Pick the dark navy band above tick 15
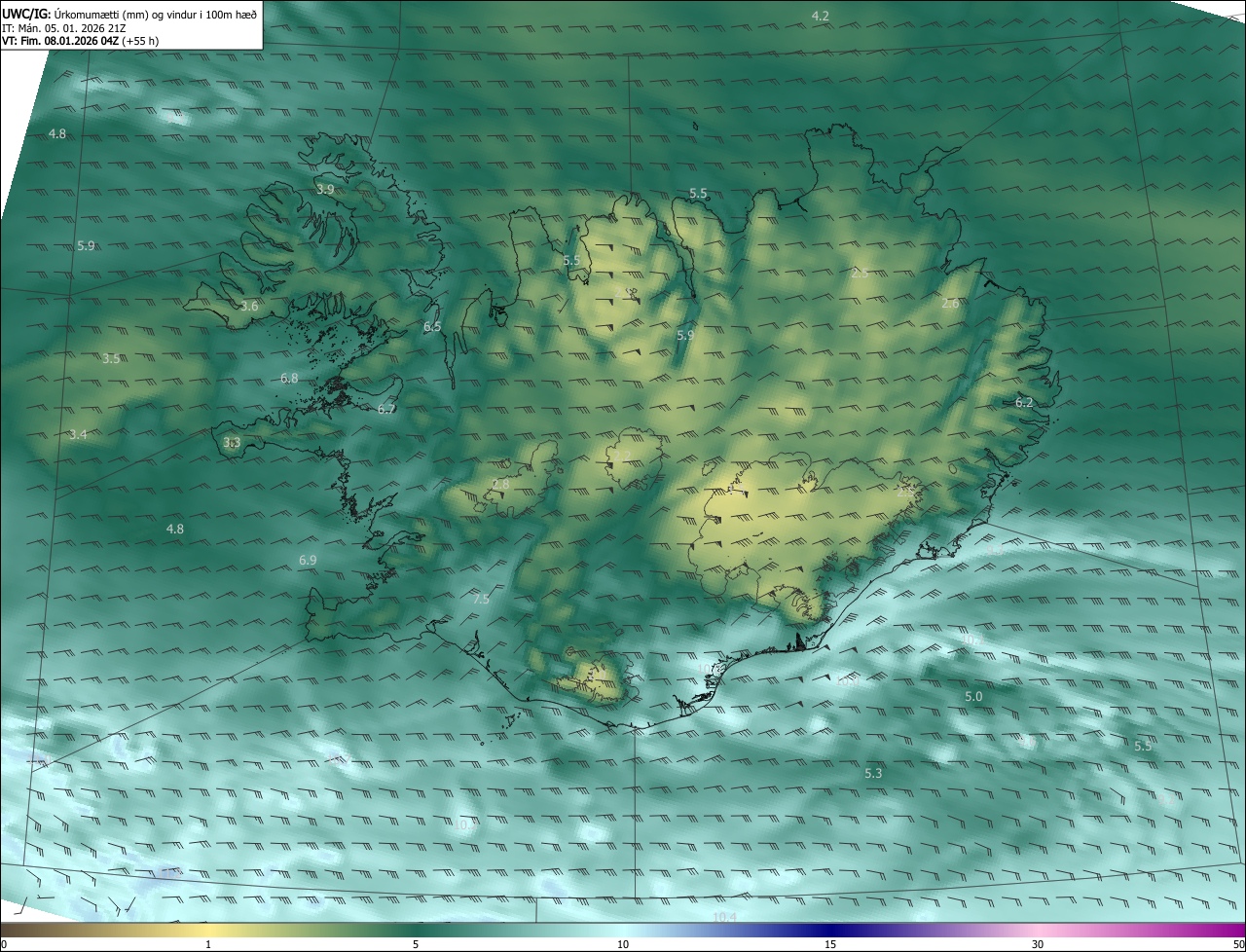This screenshot has height=952, width=1246. point(830,930)
